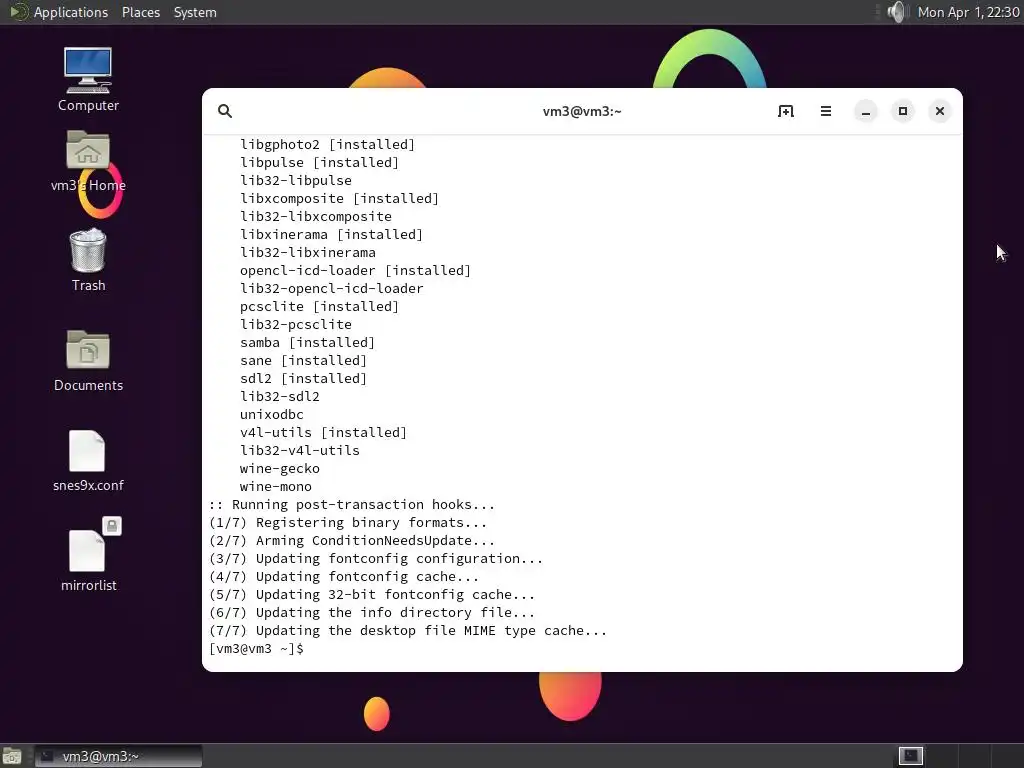This screenshot has width=1024, height=768.
Task: Minimize the vm3@vm3 terminal window
Action: point(866,111)
